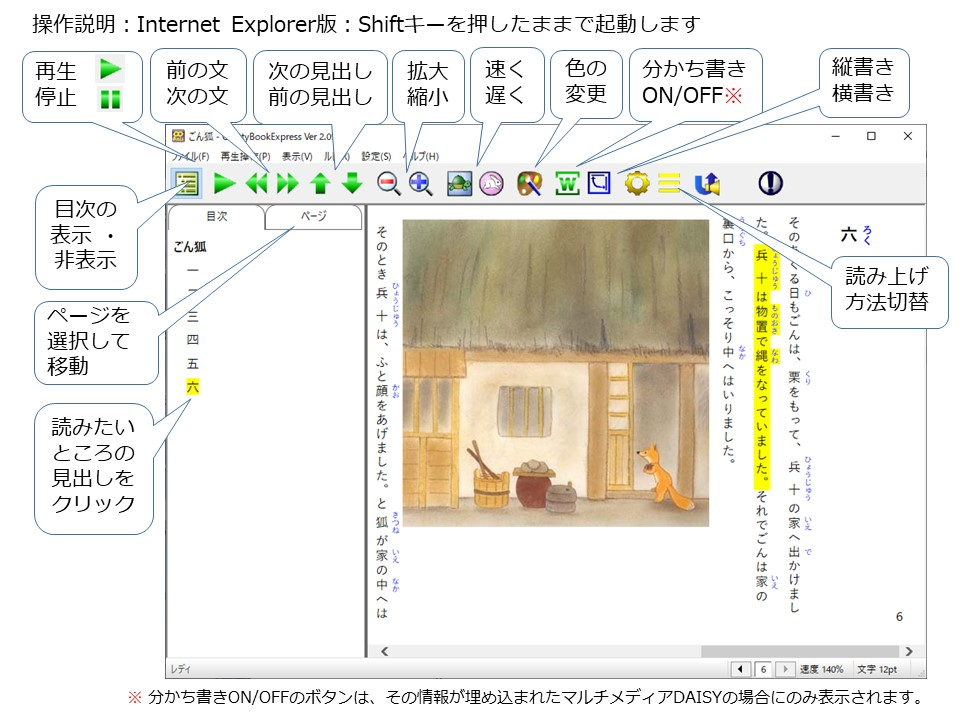Maximize the EasyBookExpress window

pos(871,136)
